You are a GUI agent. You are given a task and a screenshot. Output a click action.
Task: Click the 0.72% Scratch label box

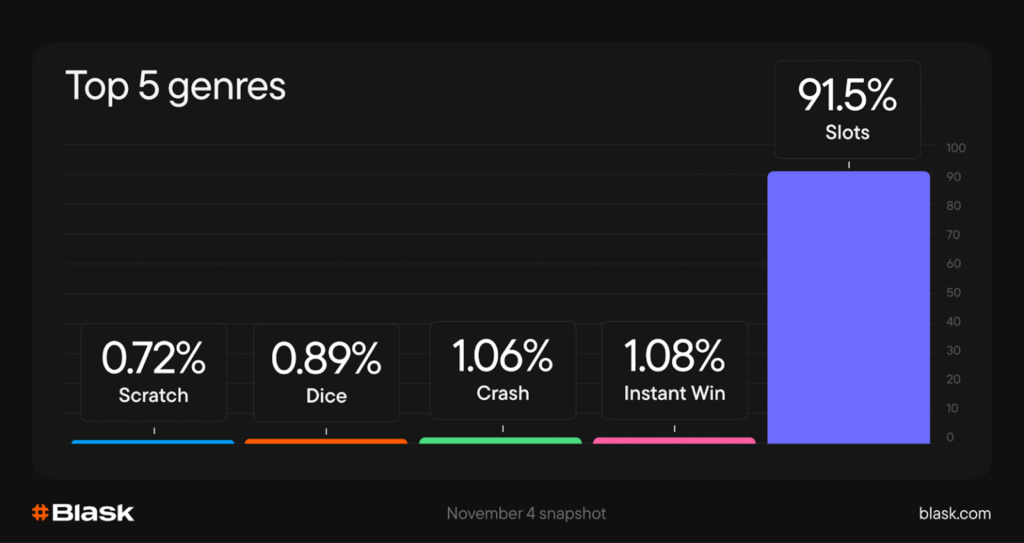click(x=153, y=372)
